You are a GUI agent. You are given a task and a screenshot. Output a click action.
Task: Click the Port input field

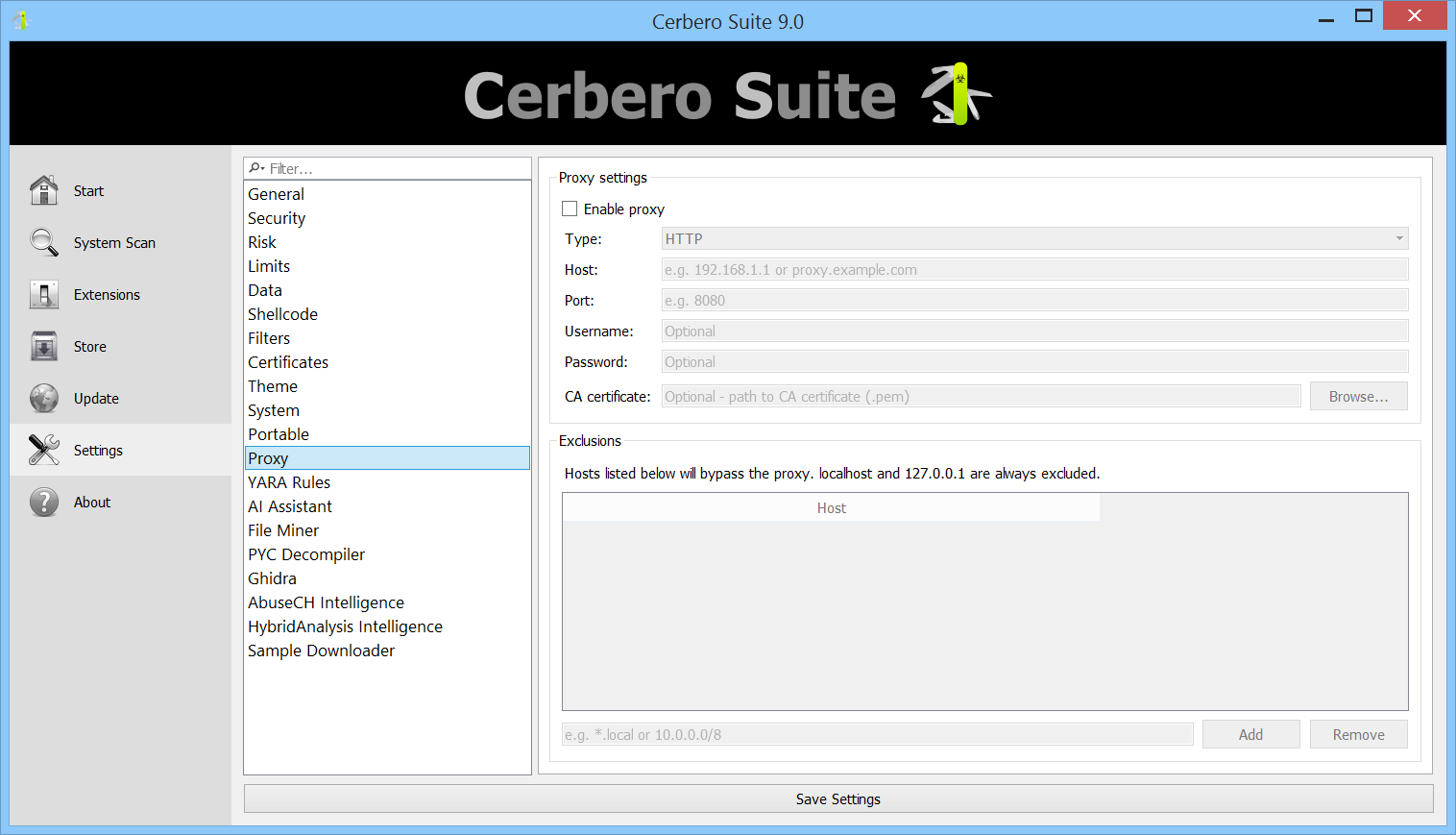1034,300
